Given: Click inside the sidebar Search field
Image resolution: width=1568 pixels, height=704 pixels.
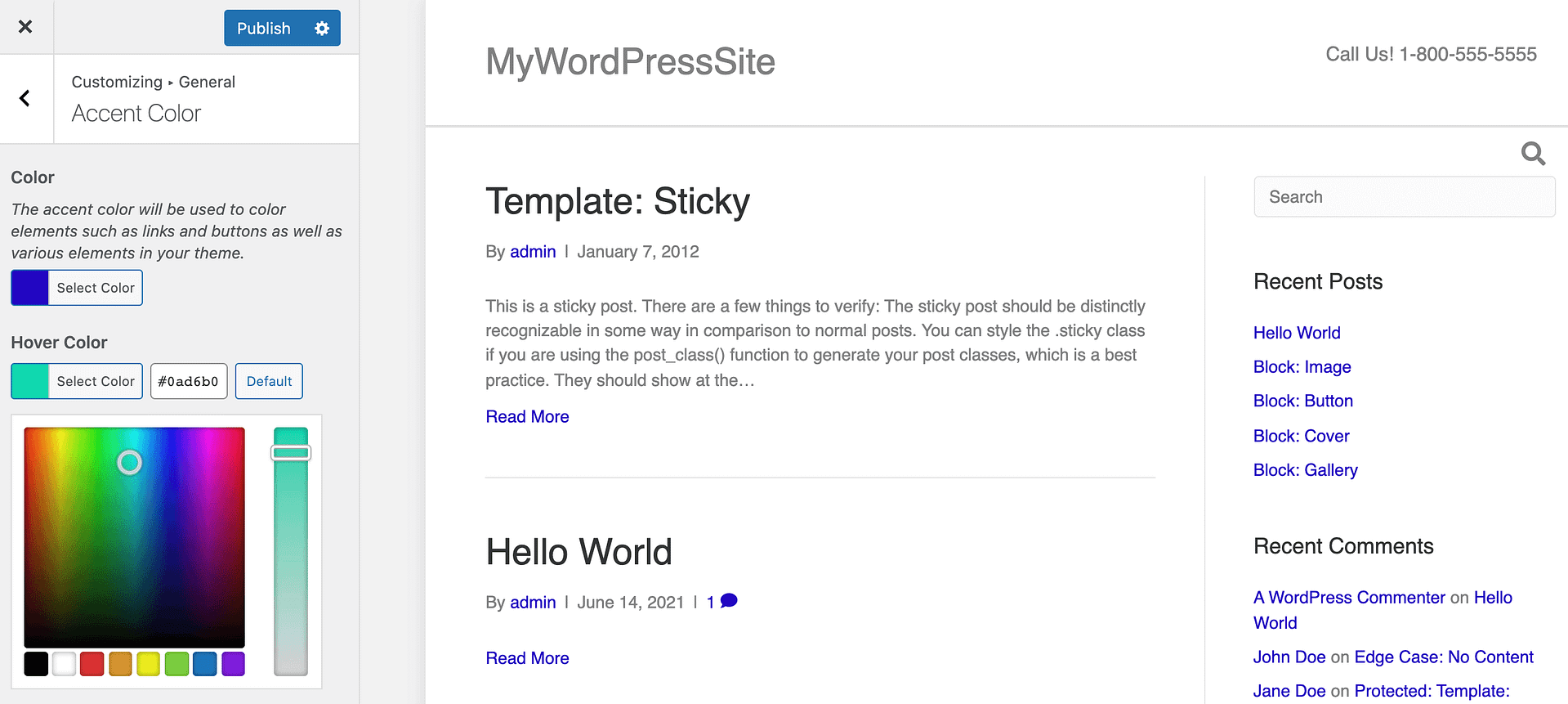Looking at the screenshot, I should 1404,197.
